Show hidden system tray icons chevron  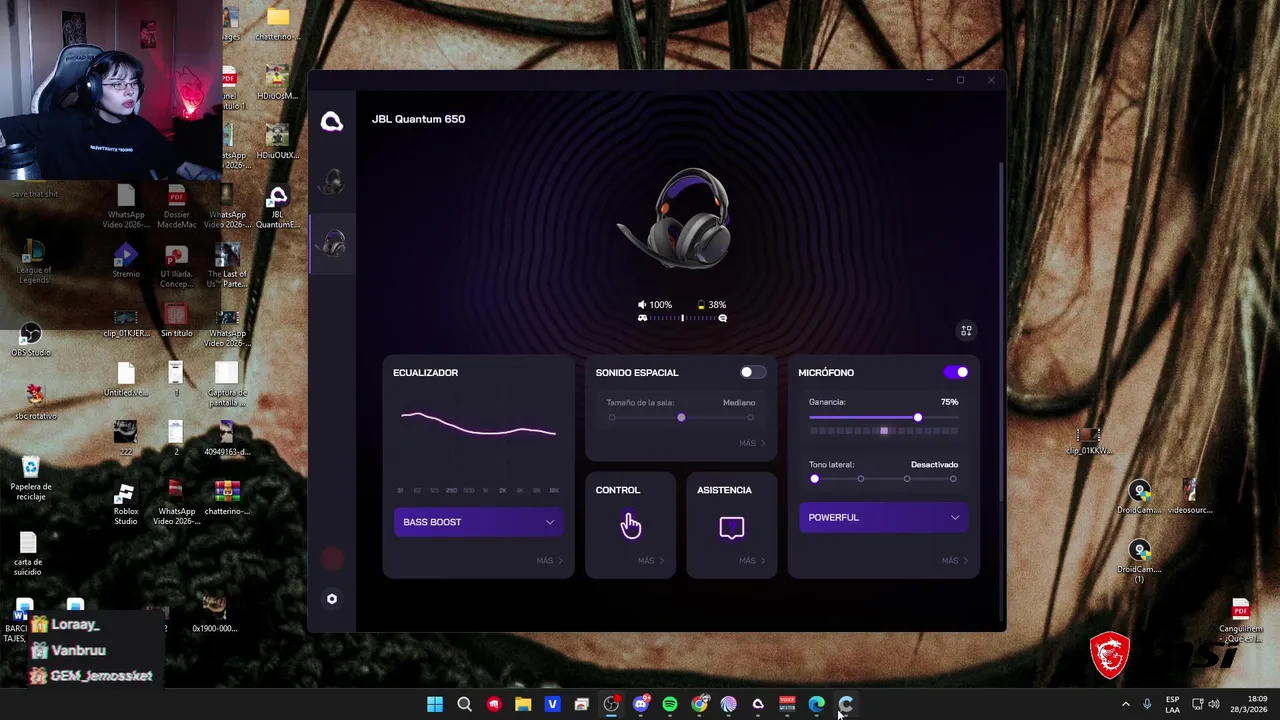[x=1125, y=704]
